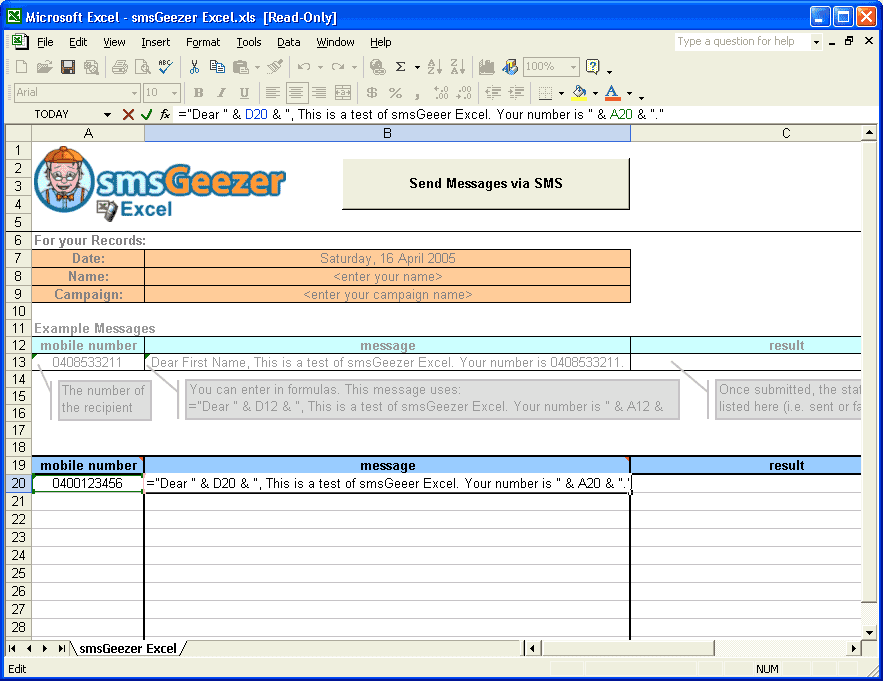Viewport: 883px width, 681px height.
Task: Click the Increase Decimal icon
Action: (x=441, y=93)
